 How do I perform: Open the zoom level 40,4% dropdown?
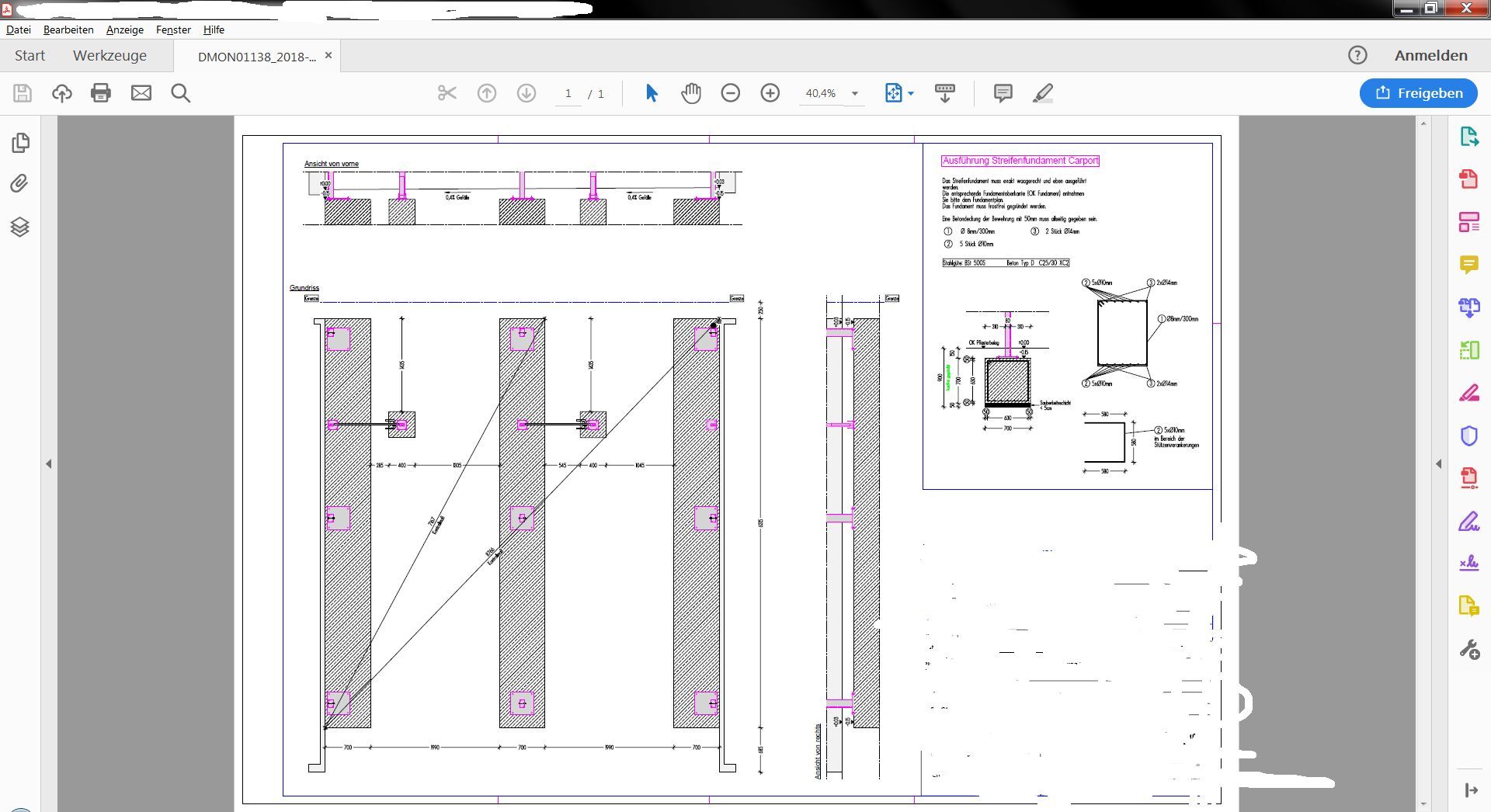[854, 94]
